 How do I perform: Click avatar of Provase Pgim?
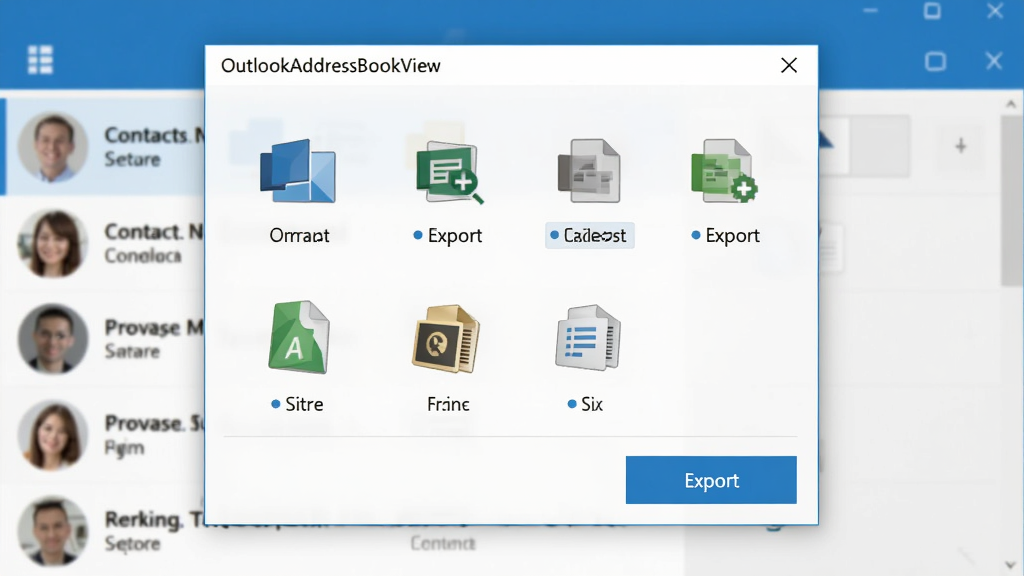pyautogui.click(x=53, y=435)
